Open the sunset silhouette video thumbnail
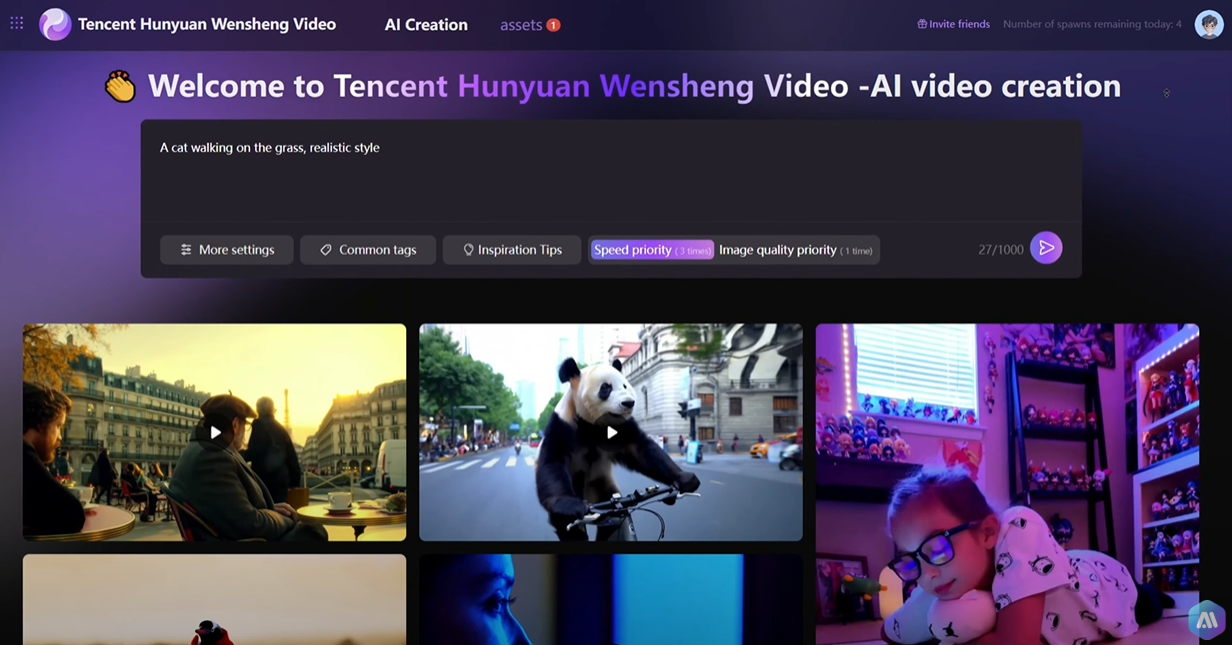Screen dimensions: 1232x645 click(215, 600)
